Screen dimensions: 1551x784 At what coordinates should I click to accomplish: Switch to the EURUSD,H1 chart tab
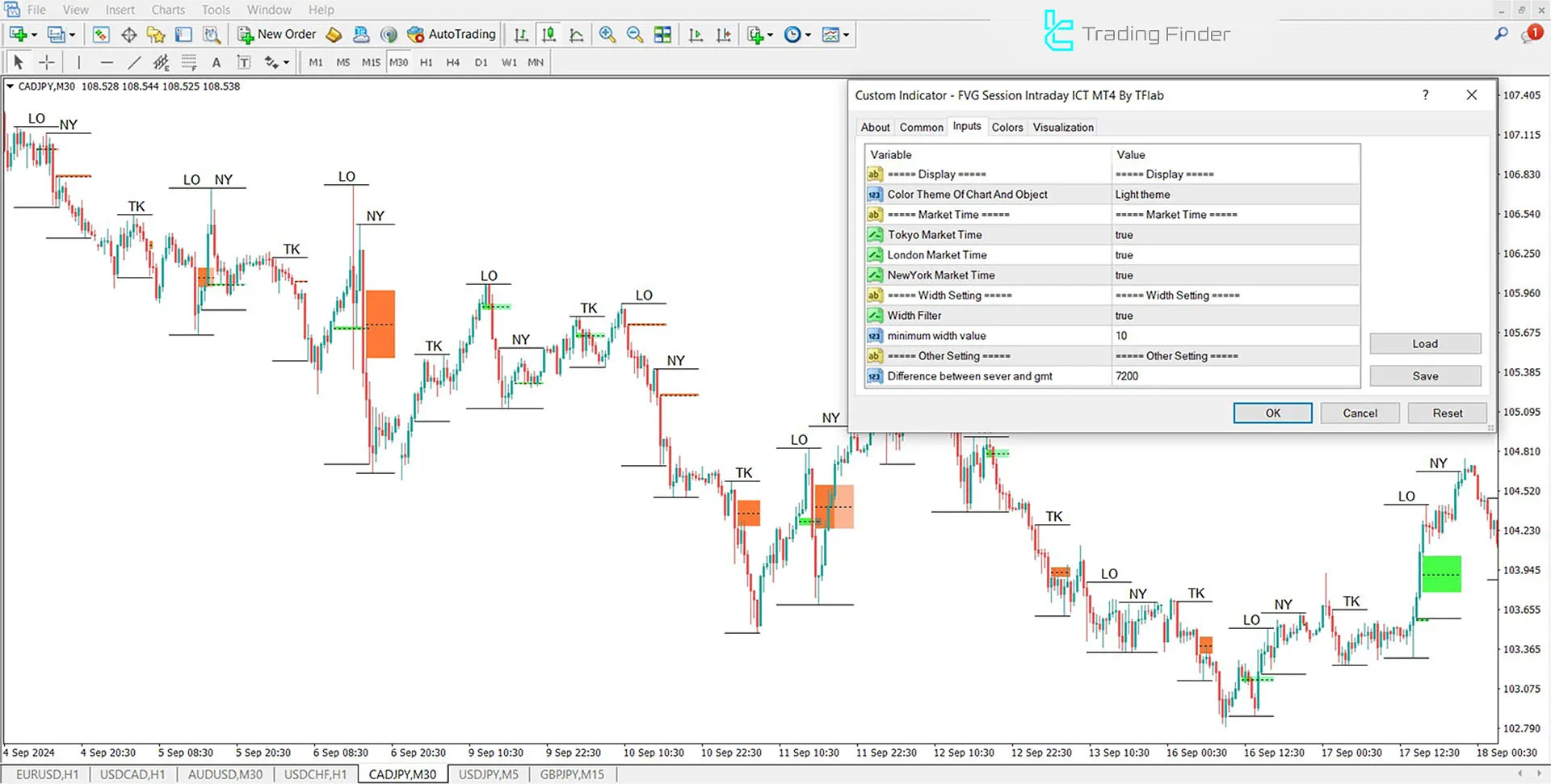point(48,774)
